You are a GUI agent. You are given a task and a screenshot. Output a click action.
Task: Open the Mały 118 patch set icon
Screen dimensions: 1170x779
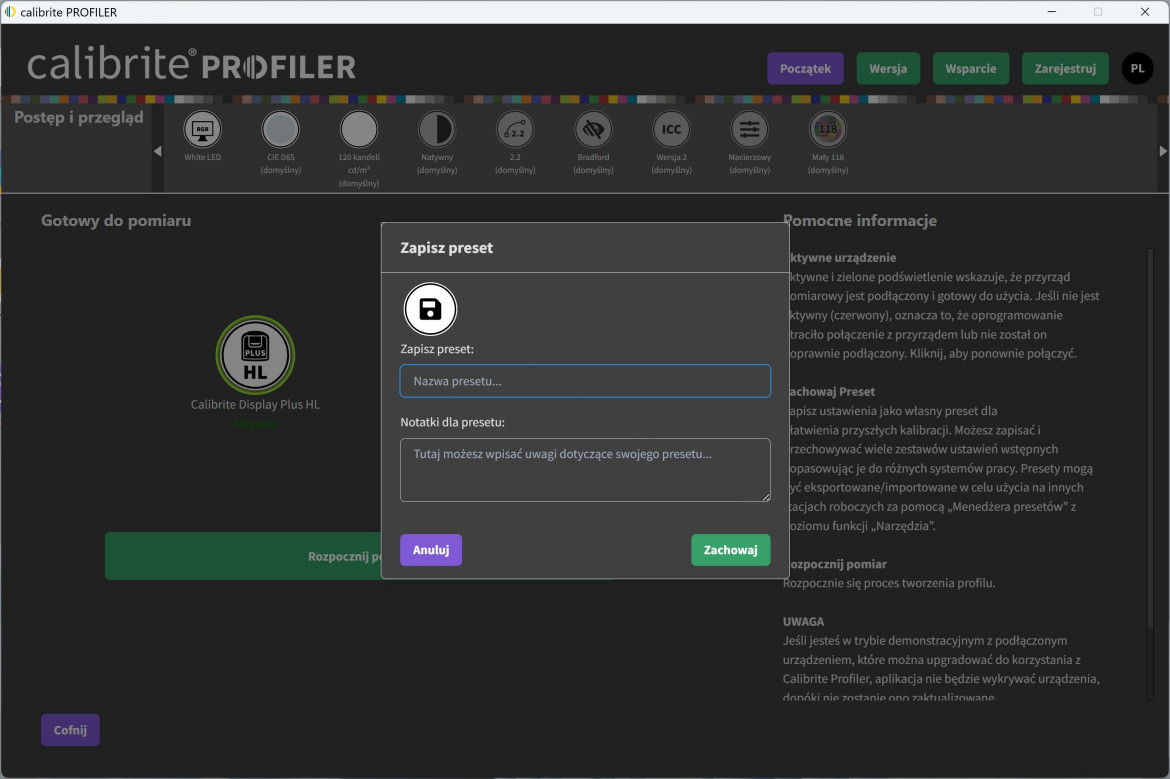pos(828,130)
